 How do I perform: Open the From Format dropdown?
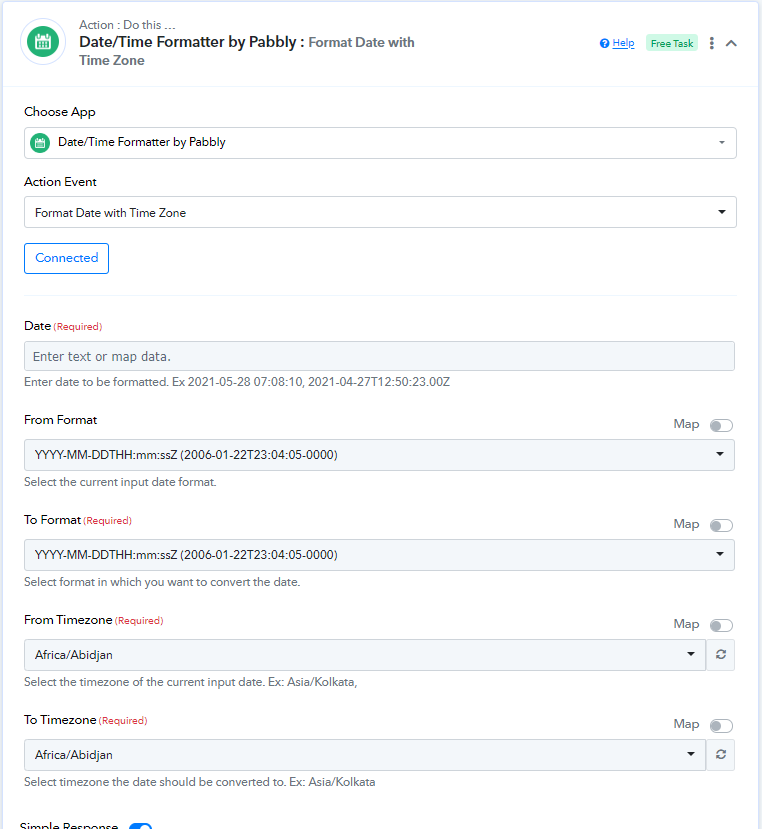pos(379,455)
